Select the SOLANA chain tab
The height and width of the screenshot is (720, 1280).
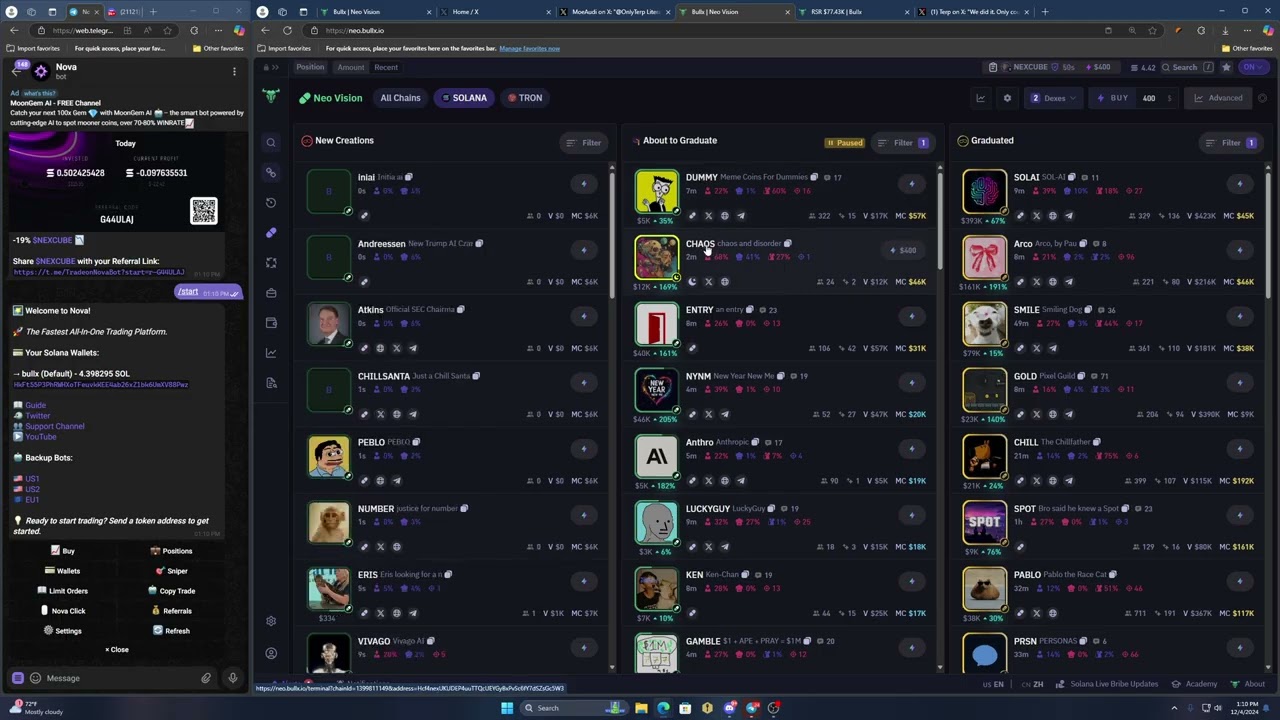coord(464,98)
